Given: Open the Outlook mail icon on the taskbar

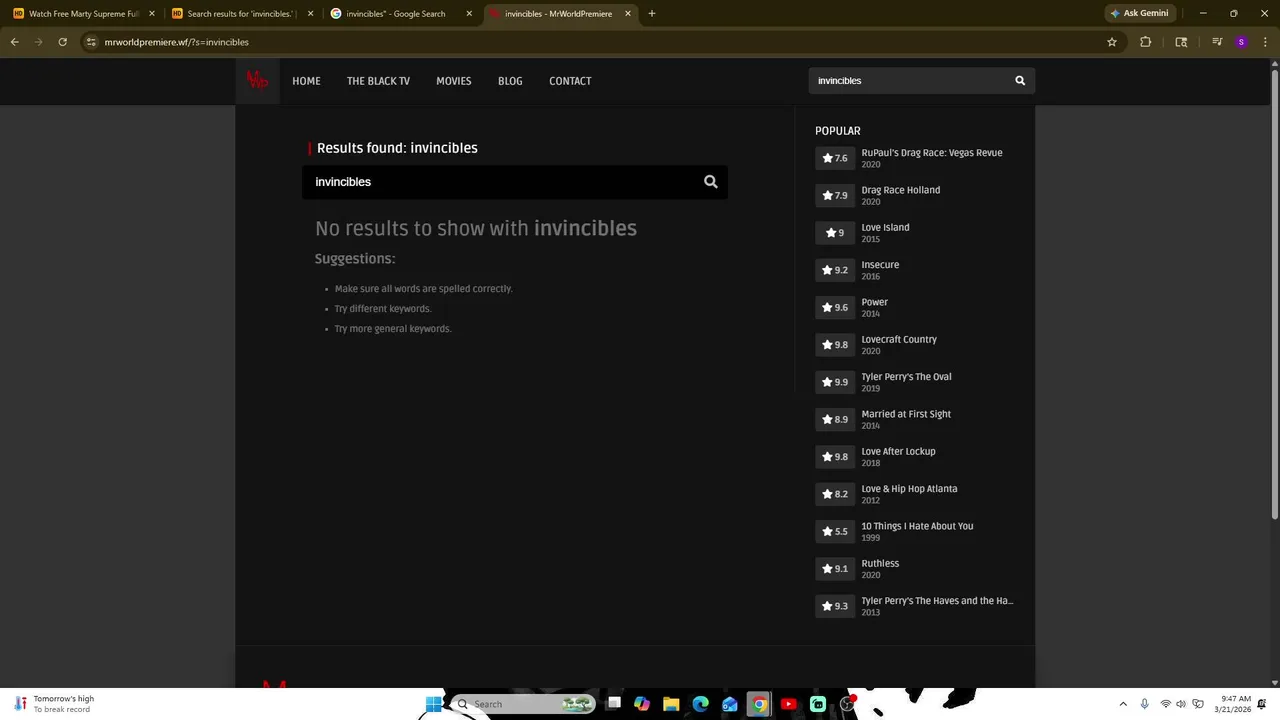Looking at the screenshot, I should click(730, 704).
